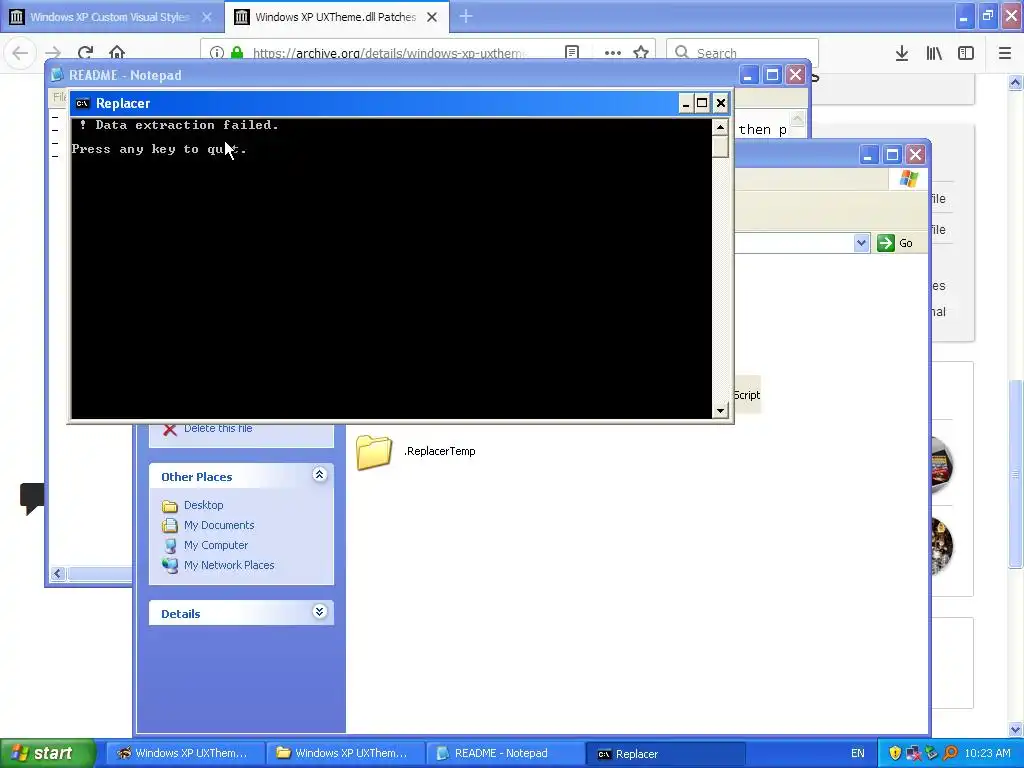The height and width of the screenshot is (768, 1024).
Task: Open a new Firefox tab
Action: click(466, 17)
